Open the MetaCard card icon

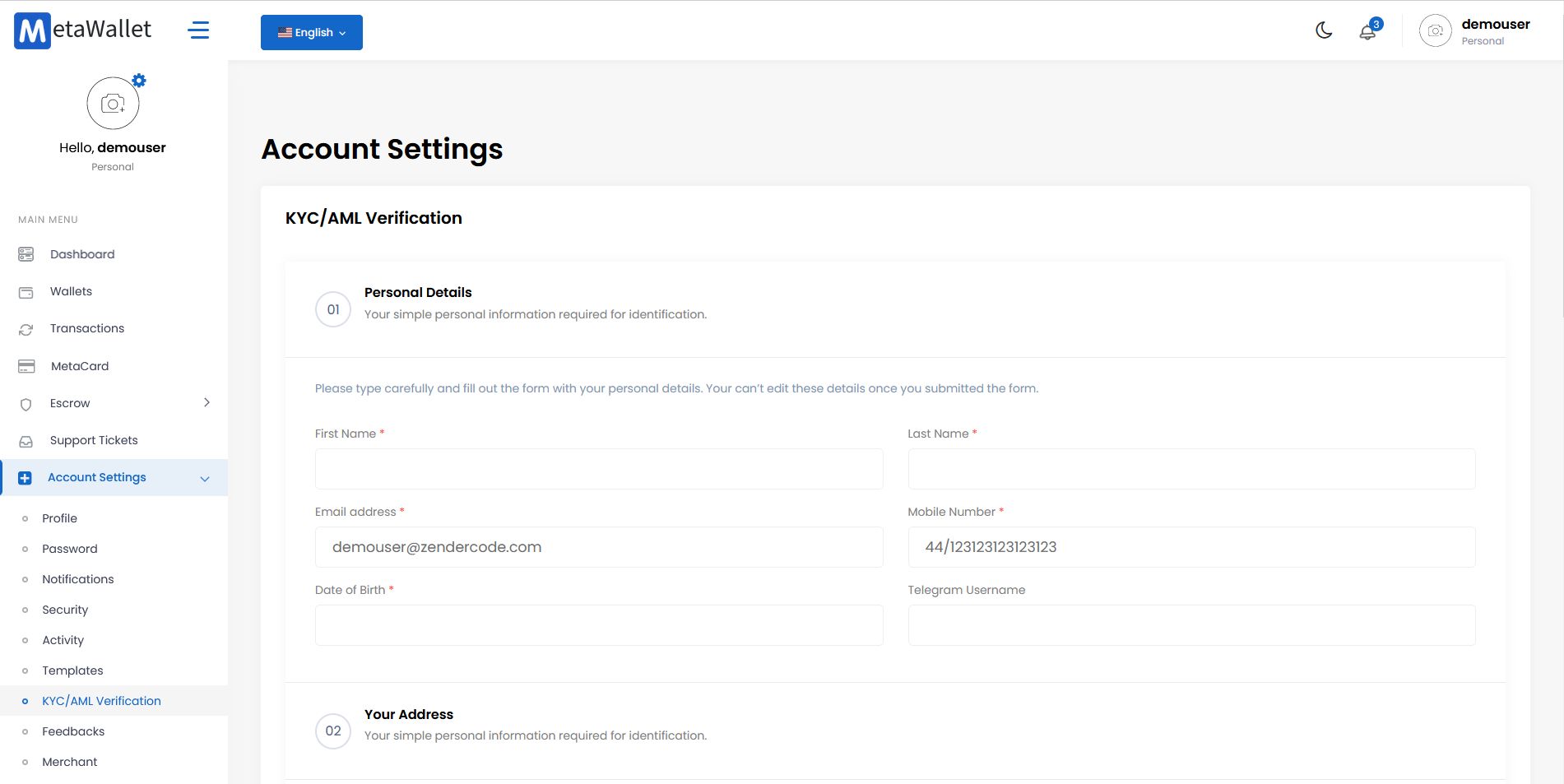point(26,366)
